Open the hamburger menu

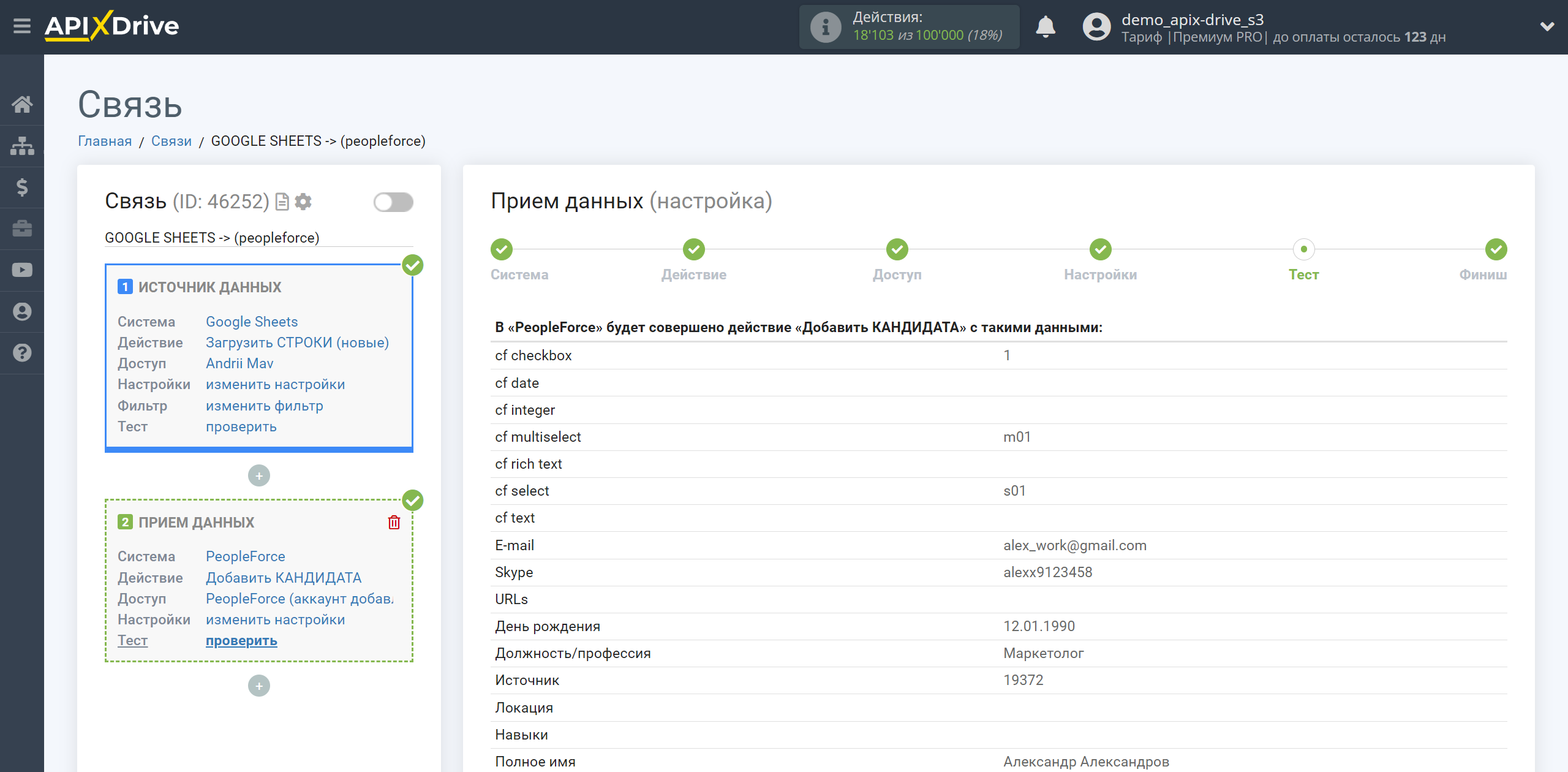pyautogui.click(x=22, y=26)
